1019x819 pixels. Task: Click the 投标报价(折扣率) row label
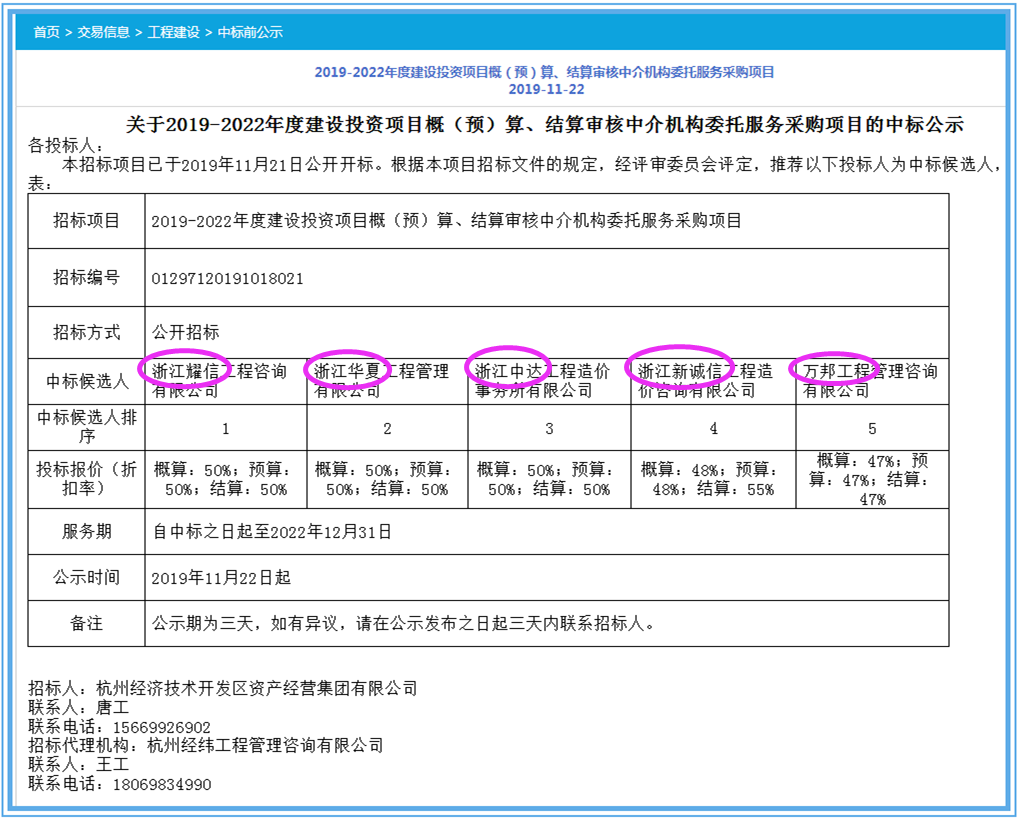86,480
